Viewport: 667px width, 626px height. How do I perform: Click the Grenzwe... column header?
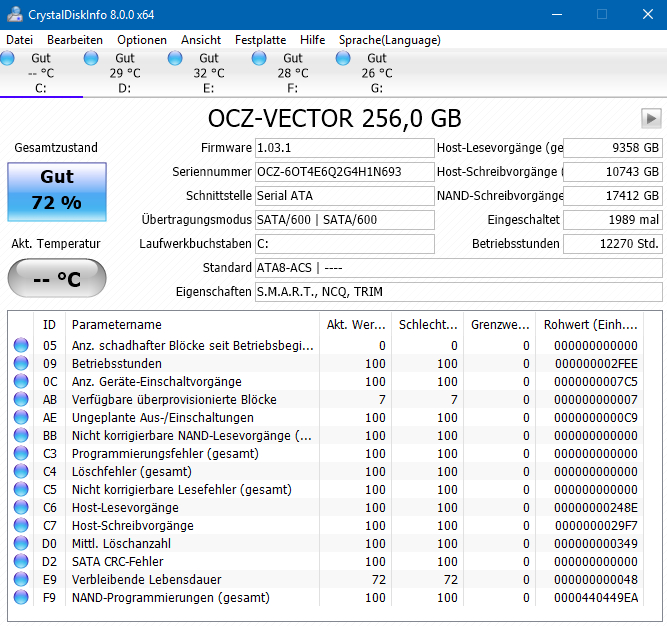click(x=500, y=325)
